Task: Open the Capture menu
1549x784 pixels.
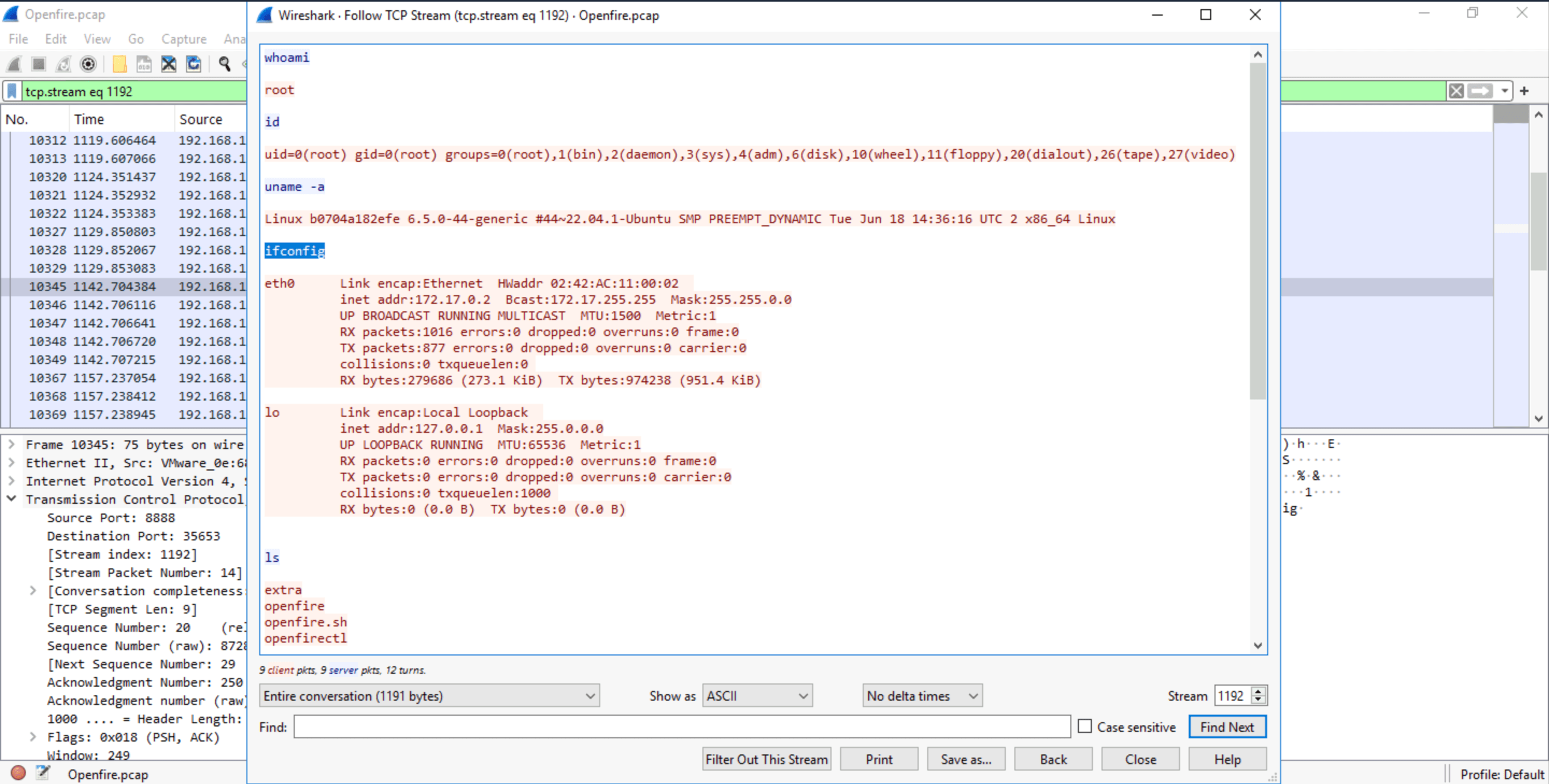Action: click(x=183, y=39)
